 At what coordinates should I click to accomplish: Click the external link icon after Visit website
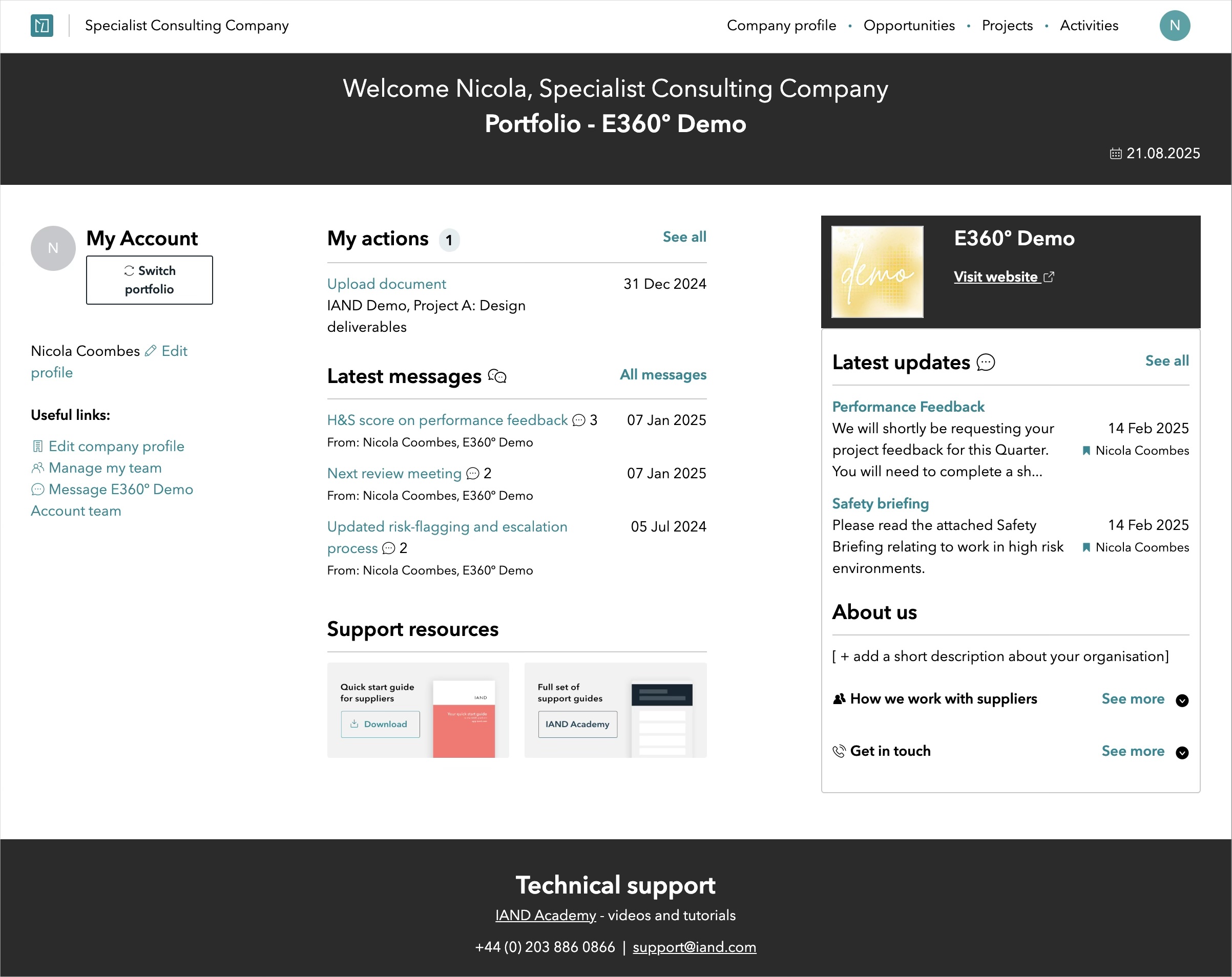tap(1049, 277)
